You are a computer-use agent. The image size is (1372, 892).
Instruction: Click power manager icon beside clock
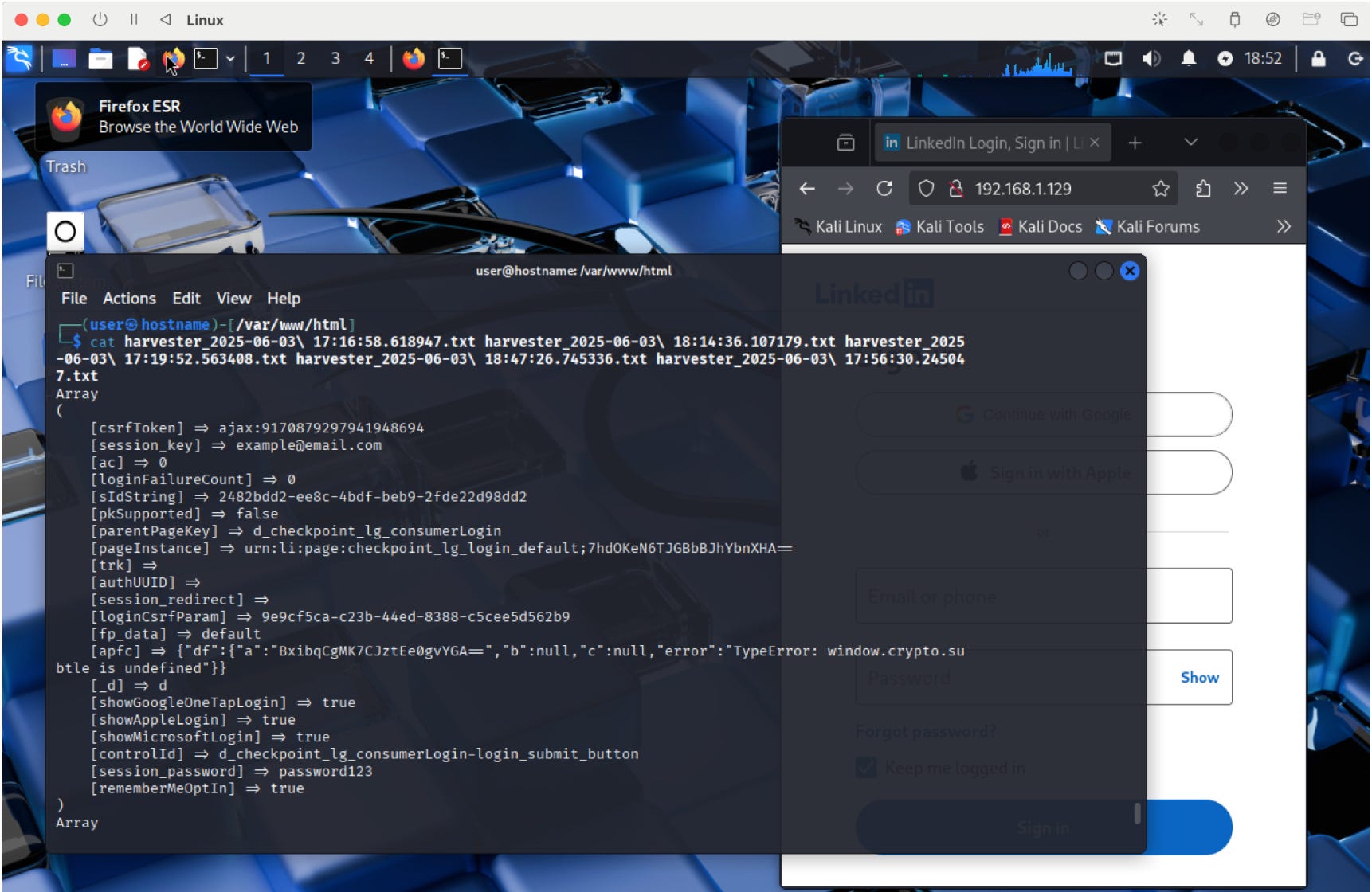click(x=1225, y=58)
